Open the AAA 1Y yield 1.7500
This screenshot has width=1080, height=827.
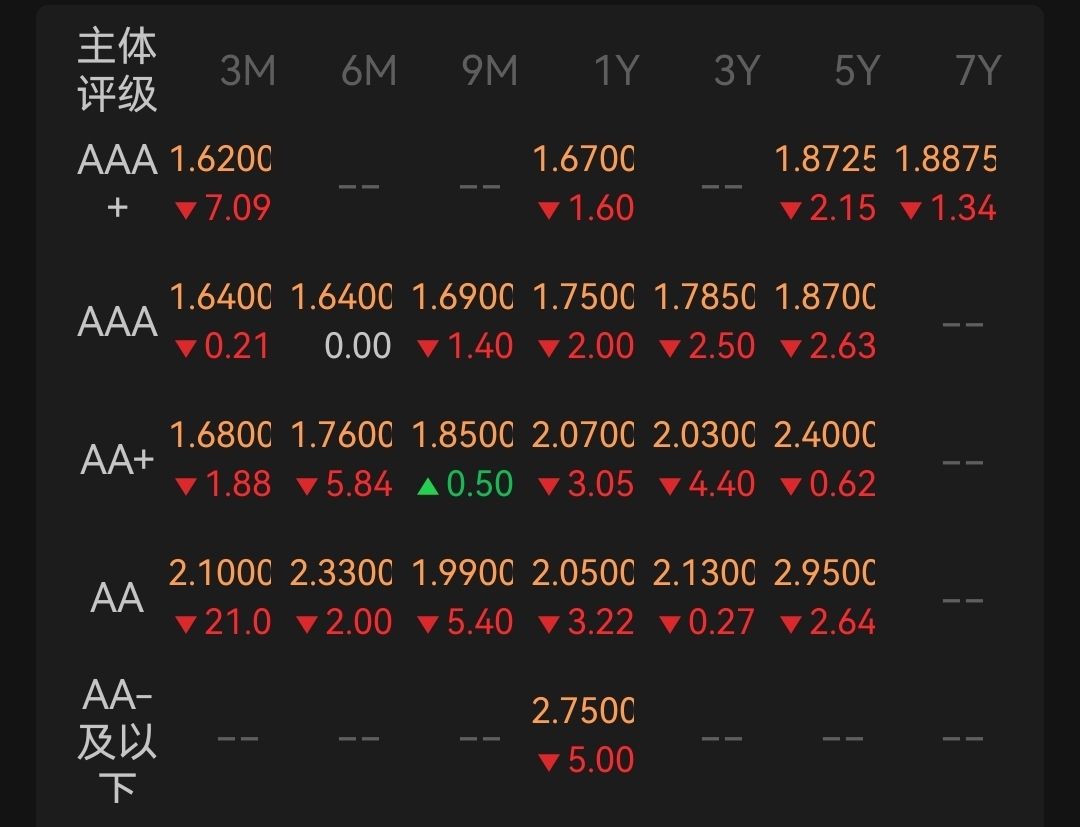[583, 297]
